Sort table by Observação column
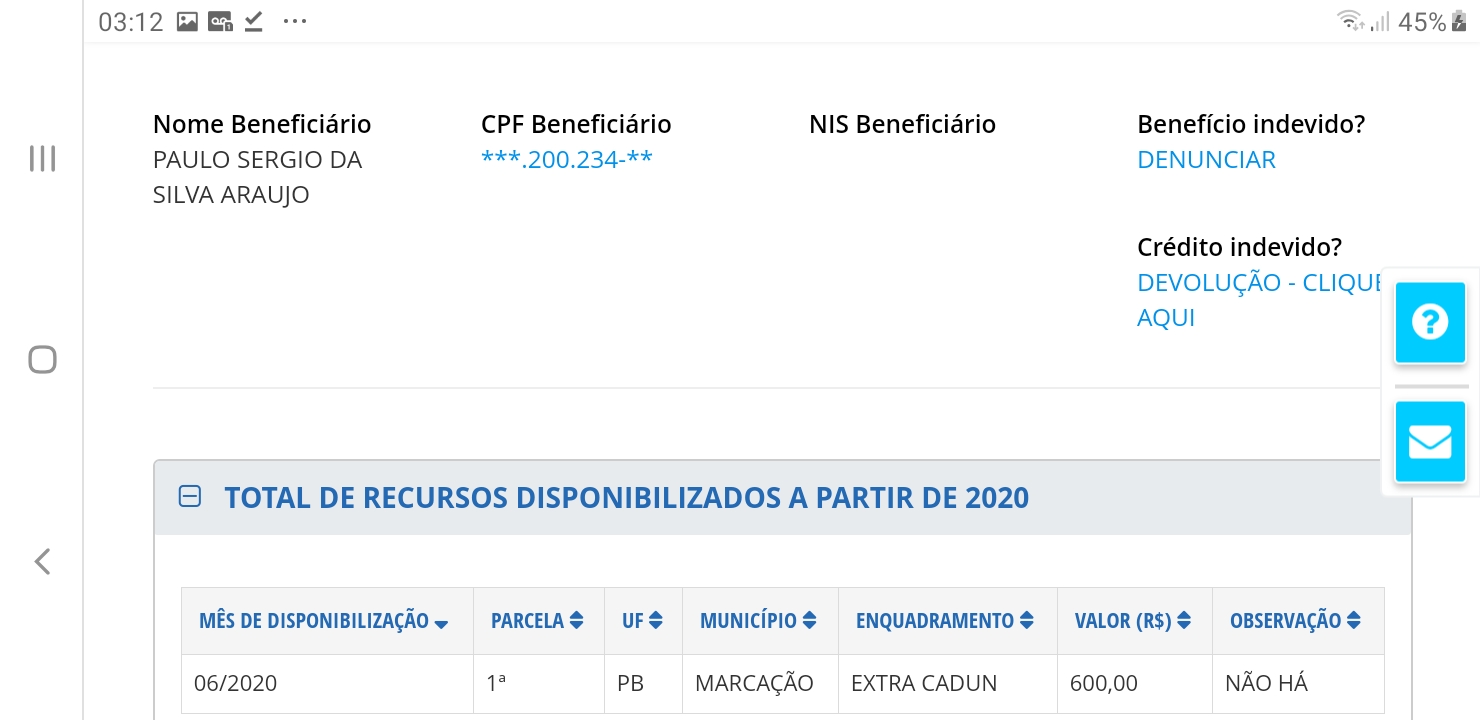The image size is (1480, 720). click(1295, 621)
